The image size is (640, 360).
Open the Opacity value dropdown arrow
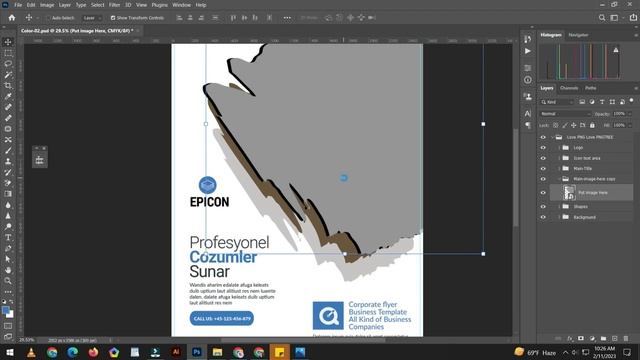[630, 114]
